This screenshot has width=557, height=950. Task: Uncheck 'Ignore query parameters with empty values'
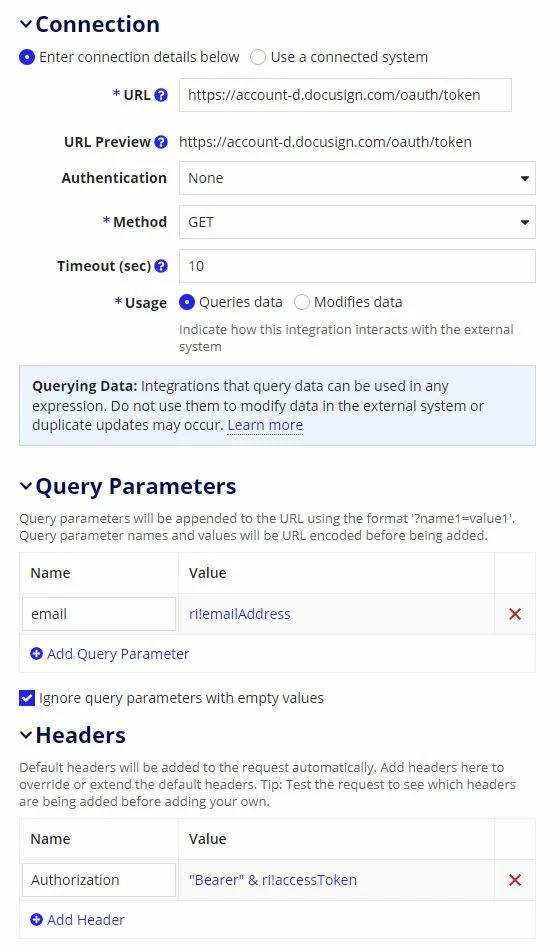click(x=27, y=698)
